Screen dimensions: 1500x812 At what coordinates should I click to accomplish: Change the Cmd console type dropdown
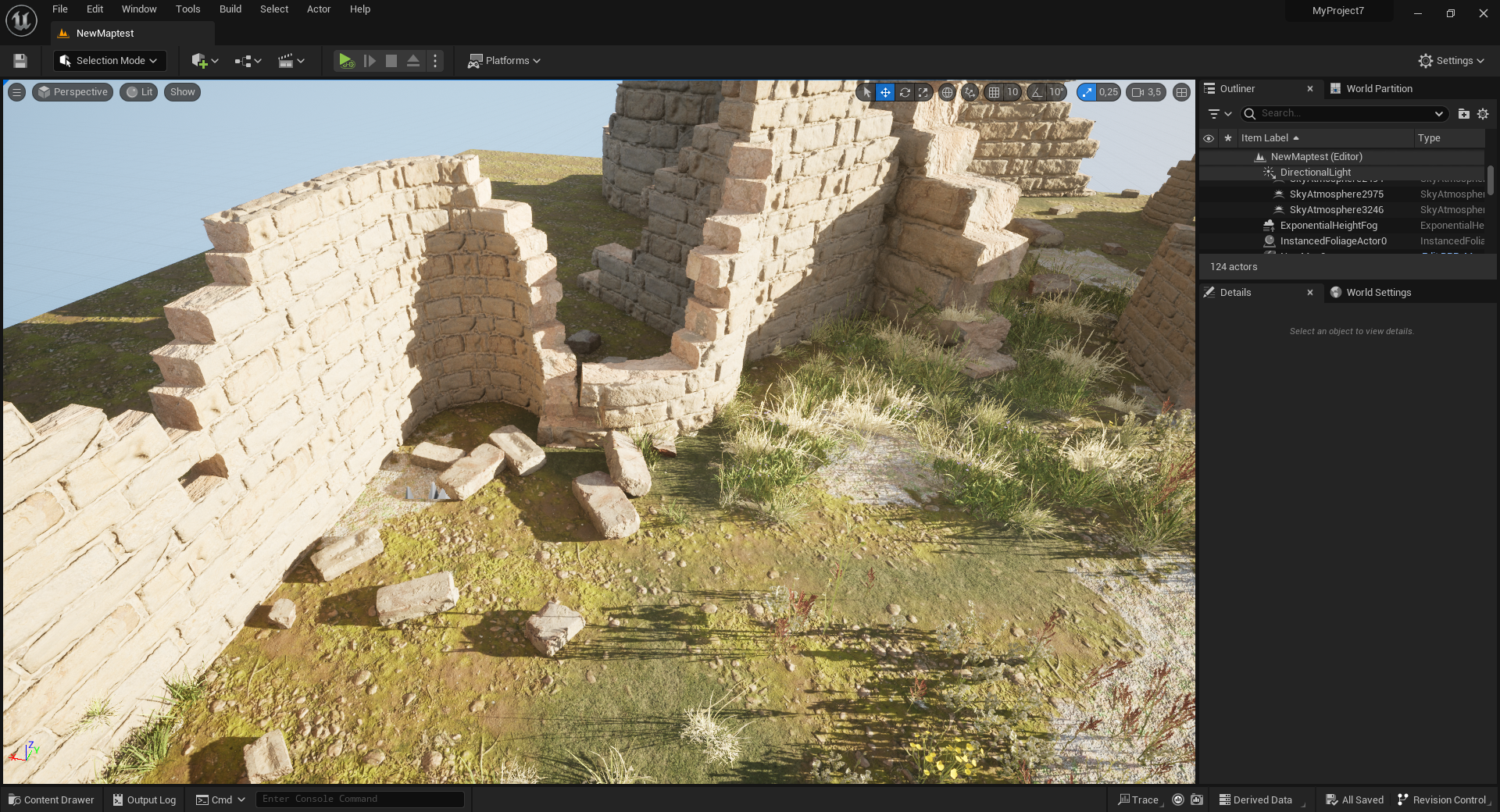[220, 800]
